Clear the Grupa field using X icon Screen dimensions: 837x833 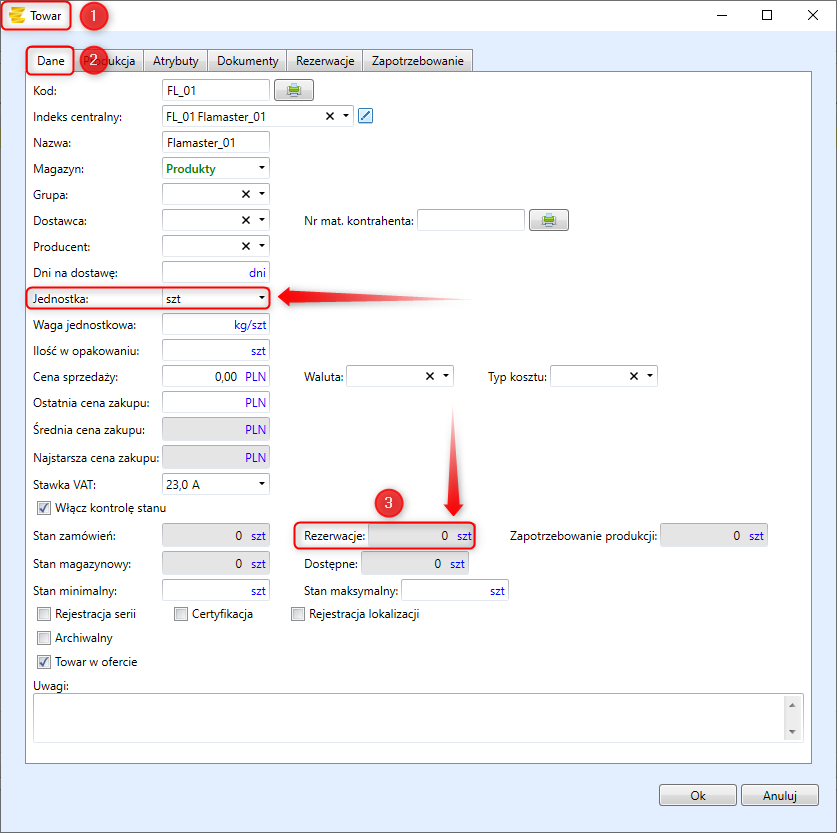coord(246,194)
